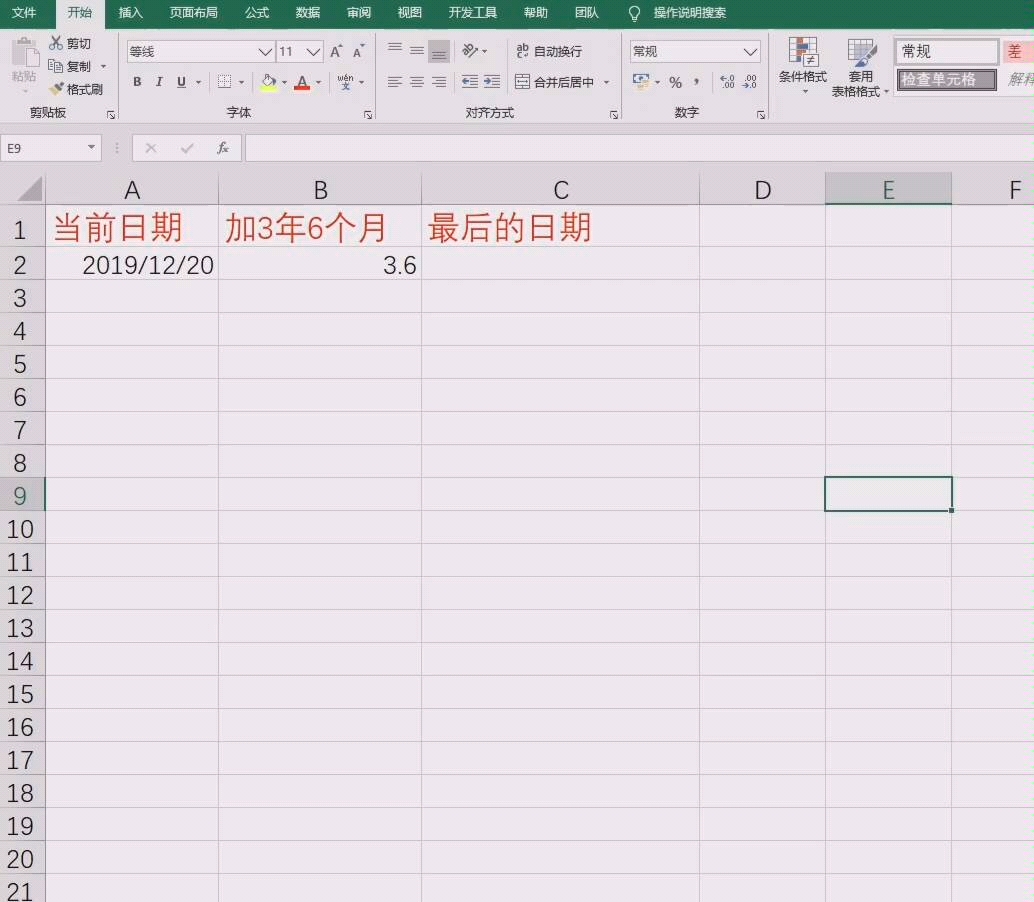Select cell B2 containing 3.6
This screenshot has height=902, width=1034.
tap(320, 264)
